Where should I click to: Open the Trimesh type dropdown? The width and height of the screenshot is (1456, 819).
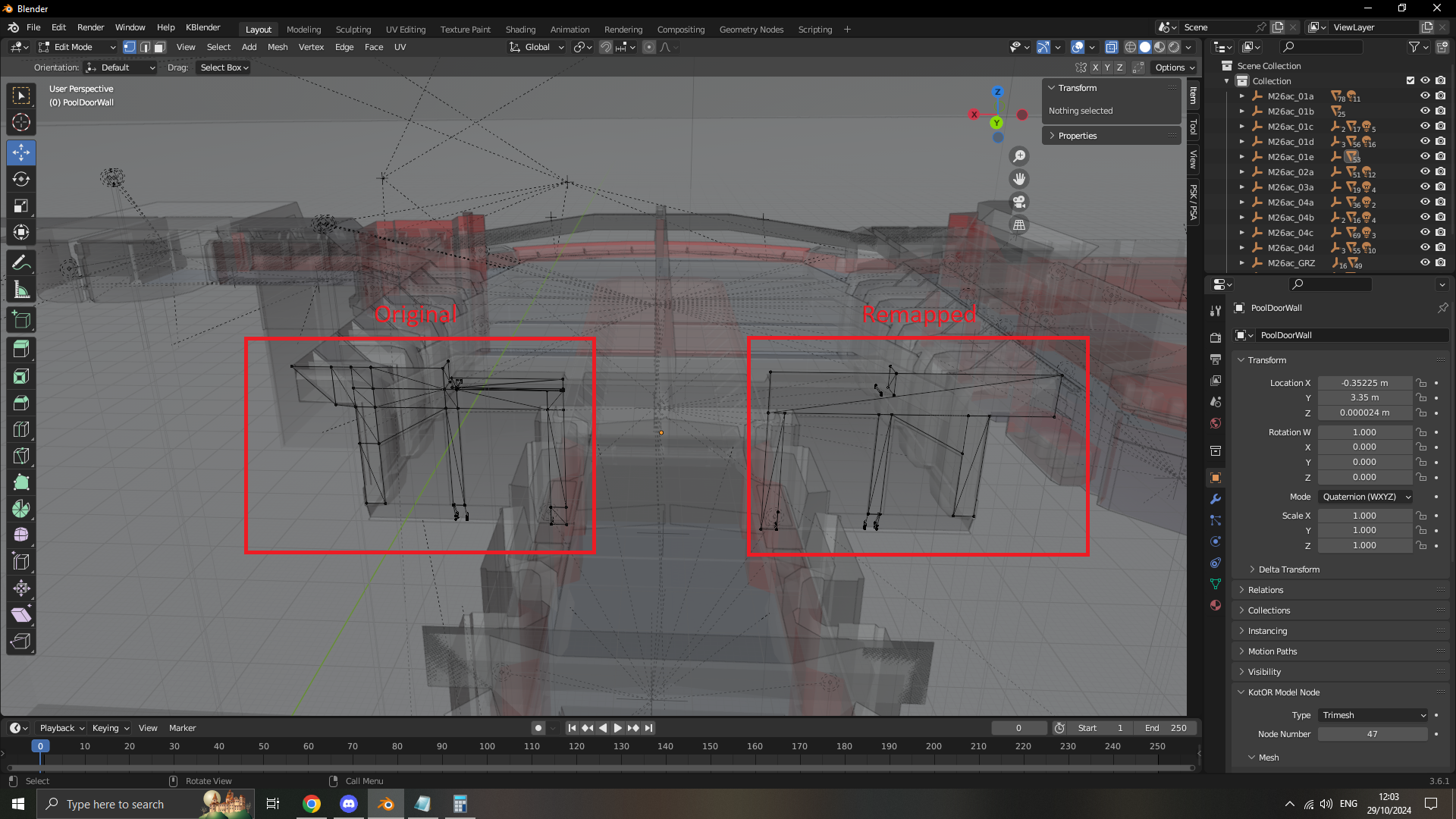coord(1373,715)
